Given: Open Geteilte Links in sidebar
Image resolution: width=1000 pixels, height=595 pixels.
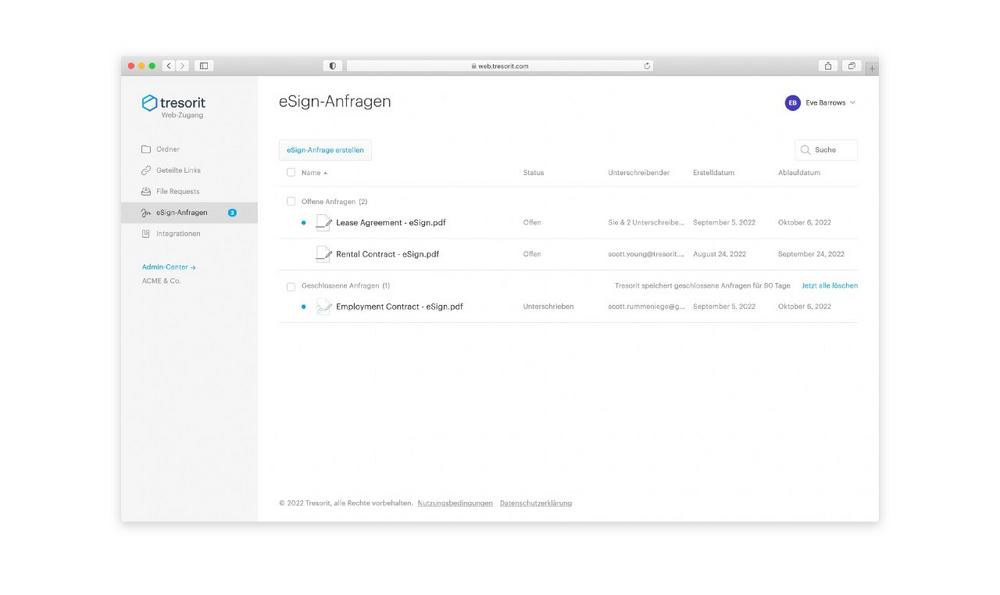Looking at the screenshot, I should (177, 170).
